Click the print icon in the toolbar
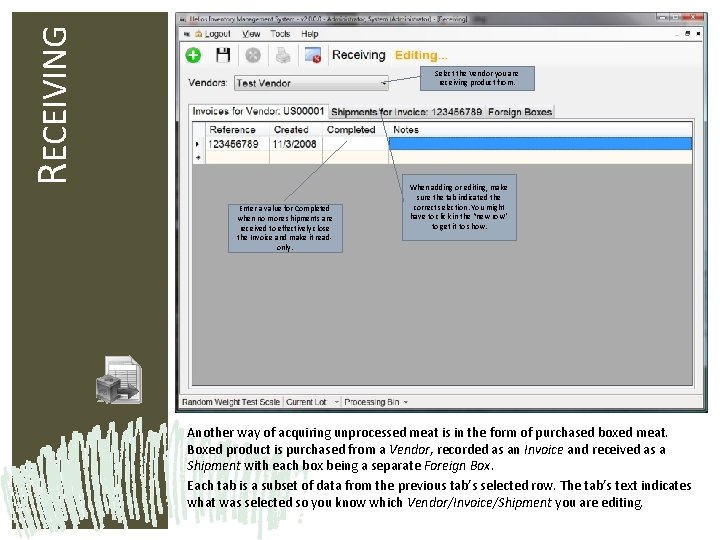Image resolution: width=720 pixels, height=540 pixels. click(x=283, y=56)
